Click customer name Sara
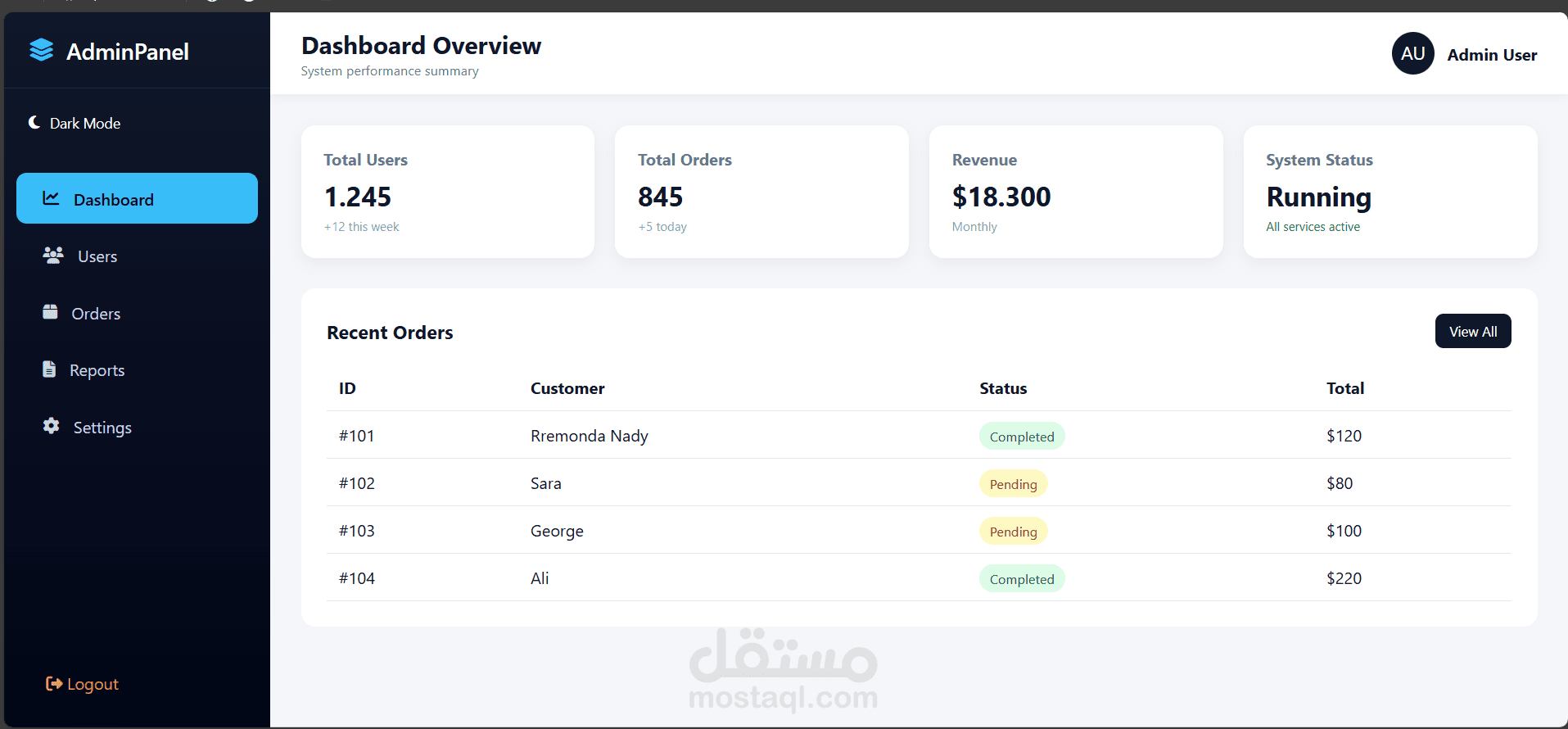 click(x=546, y=483)
